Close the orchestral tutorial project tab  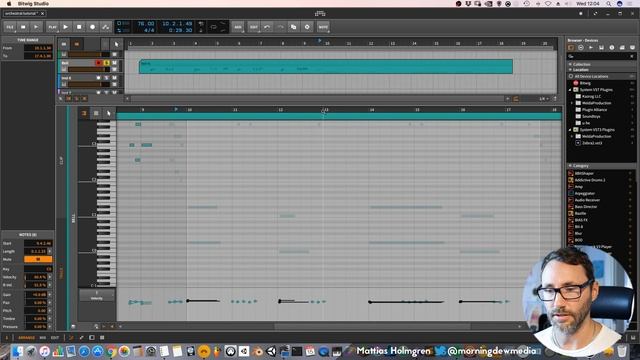[x=42, y=13]
